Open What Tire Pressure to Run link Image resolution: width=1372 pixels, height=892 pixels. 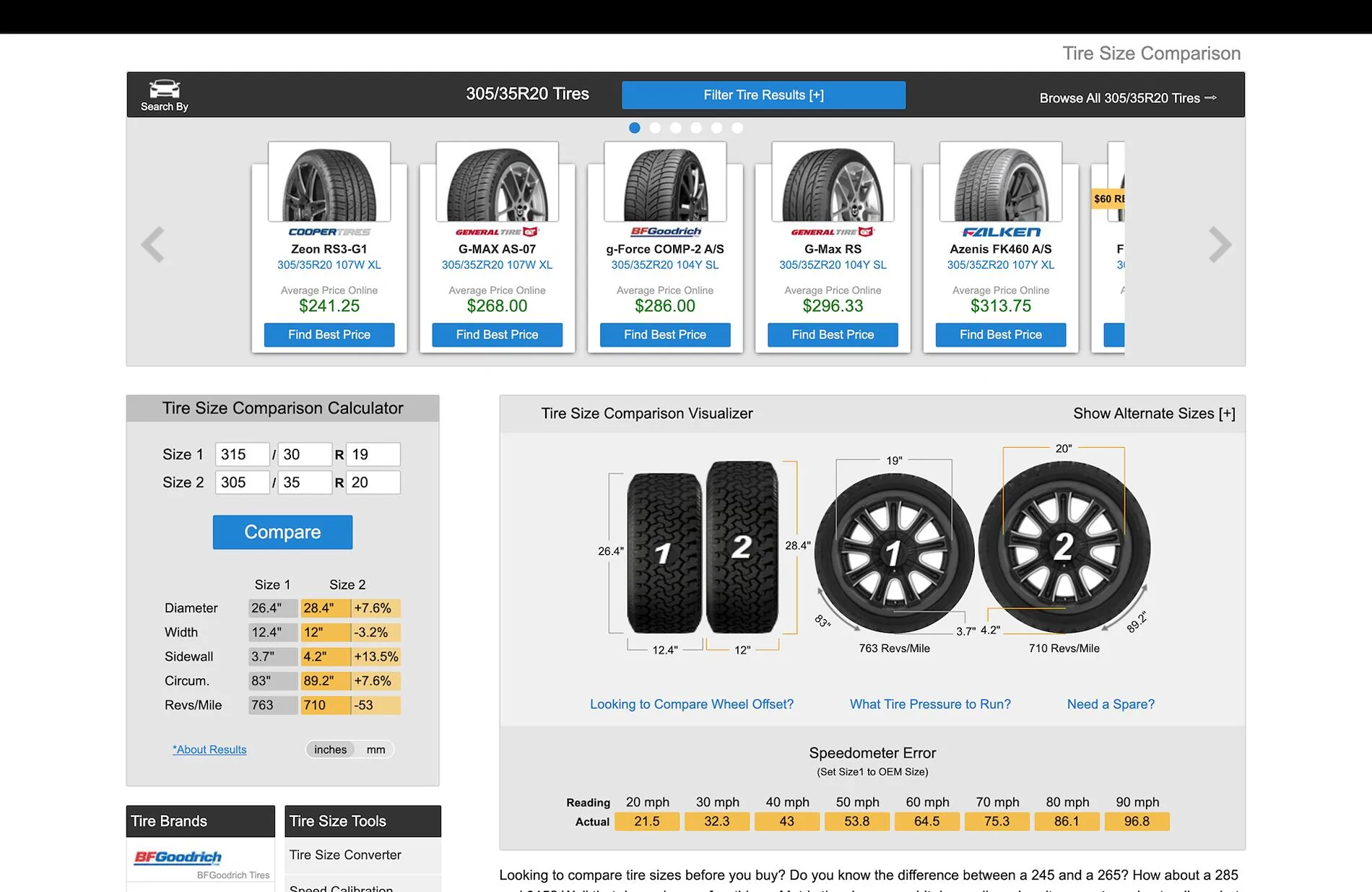(930, 704)
